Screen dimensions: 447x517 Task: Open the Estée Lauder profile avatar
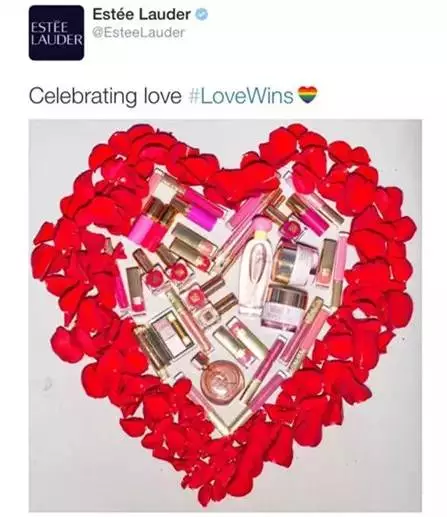(56, 33)
